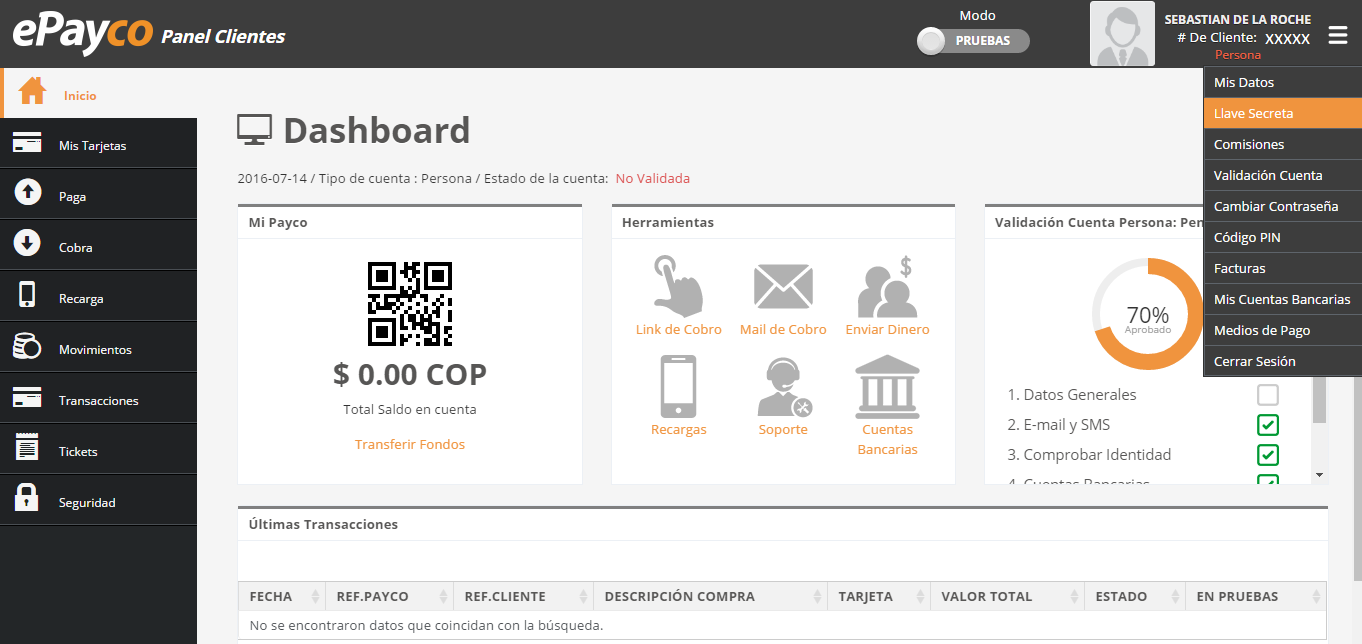Click SEBASTIAN DE LA ROCHE username
This screenshot has height=644, width=1362.
pyautogui.click(x=1238, y=19)
